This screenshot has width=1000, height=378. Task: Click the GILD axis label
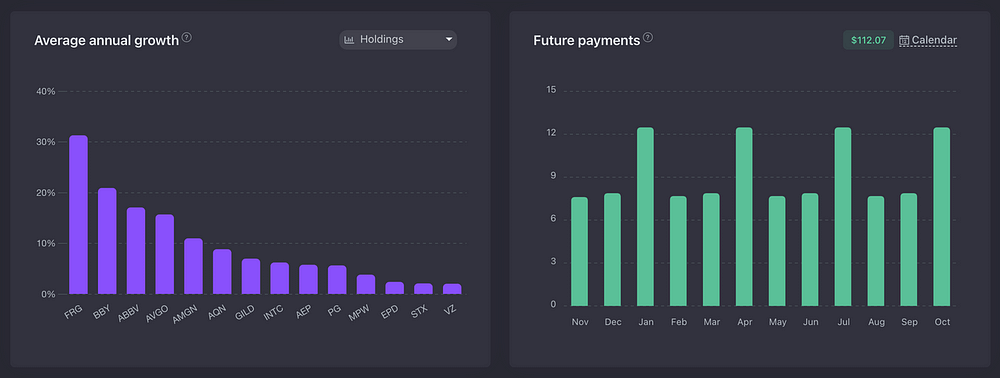[x=245, y=313]
